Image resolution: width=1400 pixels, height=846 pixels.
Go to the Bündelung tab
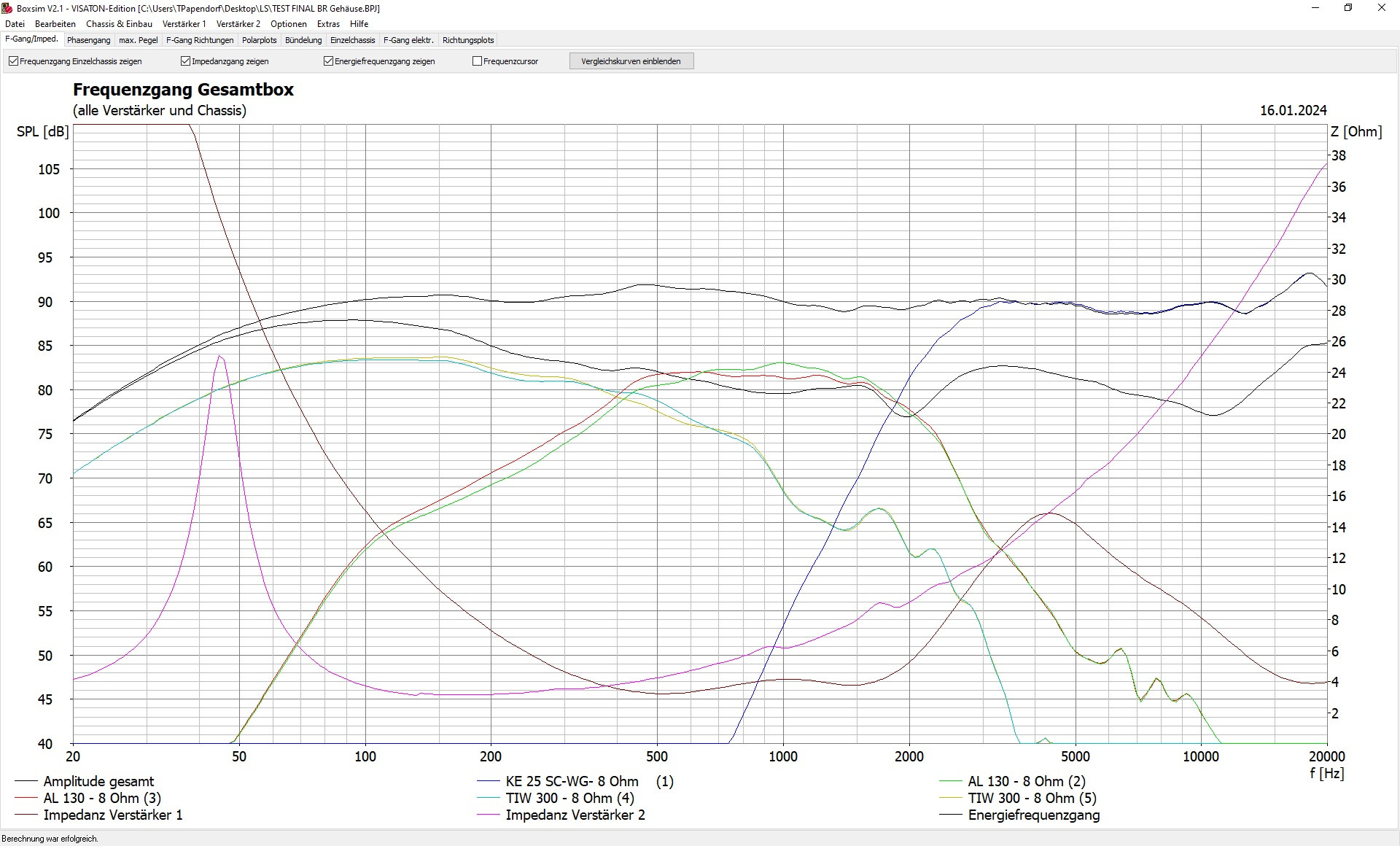(x=303, y=40)
